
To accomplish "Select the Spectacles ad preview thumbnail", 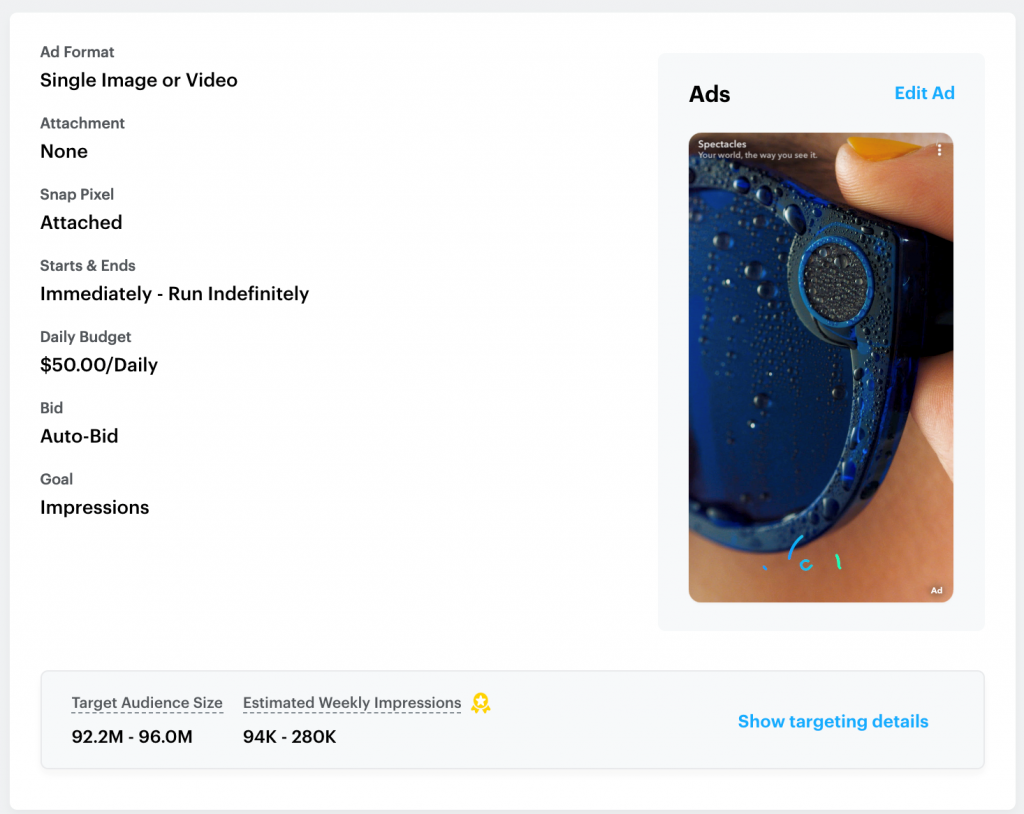I will pos(820,367).
